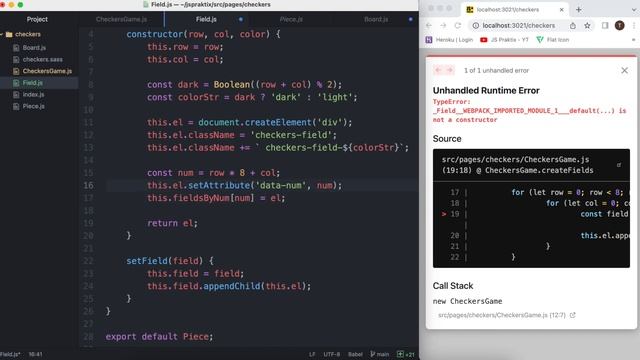Click the Babel grammar selector in status bar
Image resolution: width=640 pixels, height=360 pixels.
(355, 354)
